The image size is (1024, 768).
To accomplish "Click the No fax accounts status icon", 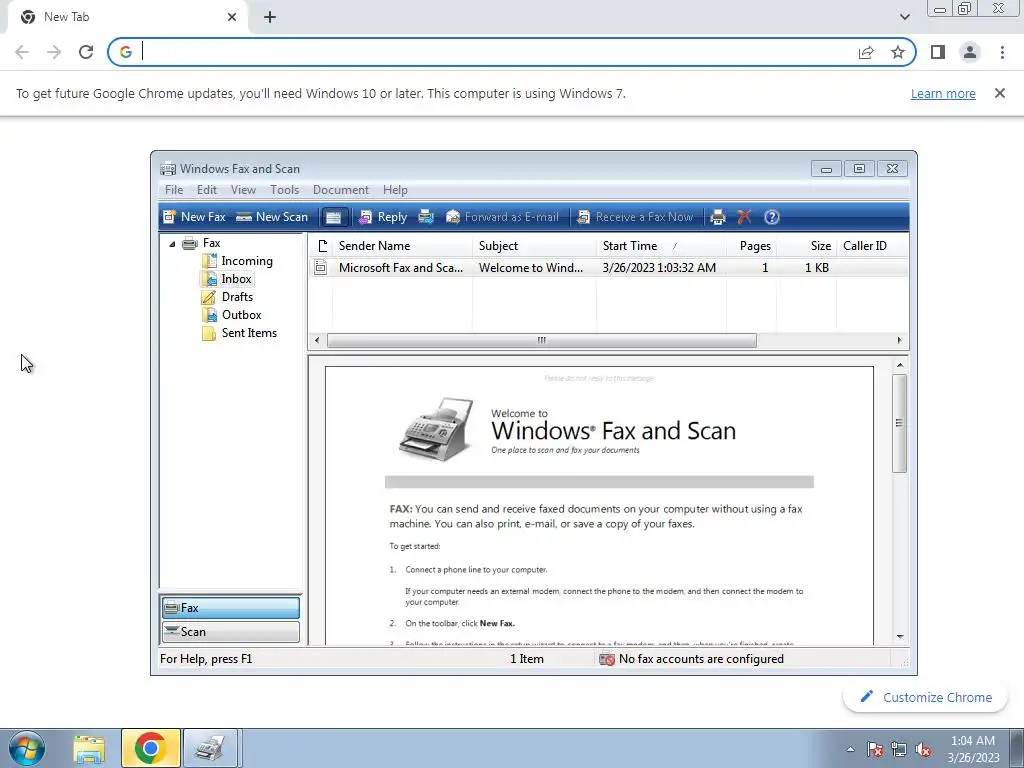I will pos(607,659).
